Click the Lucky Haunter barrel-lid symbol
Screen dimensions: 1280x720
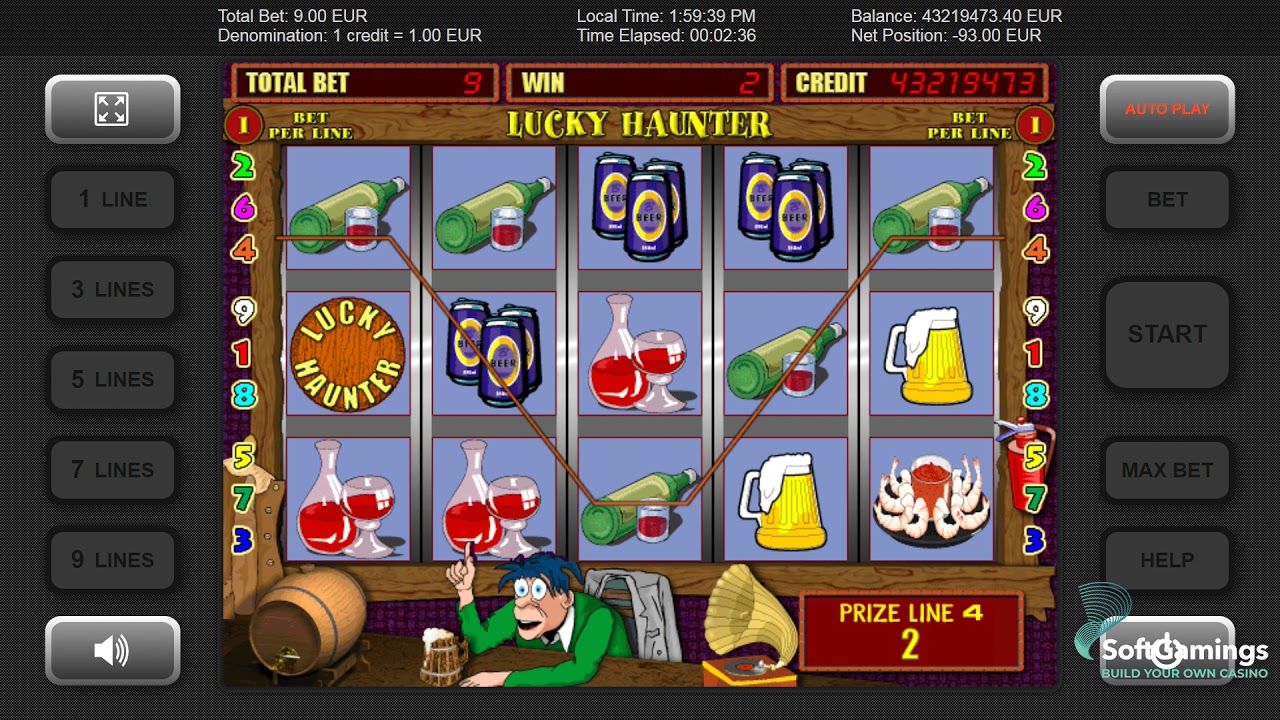coord(348,354)
